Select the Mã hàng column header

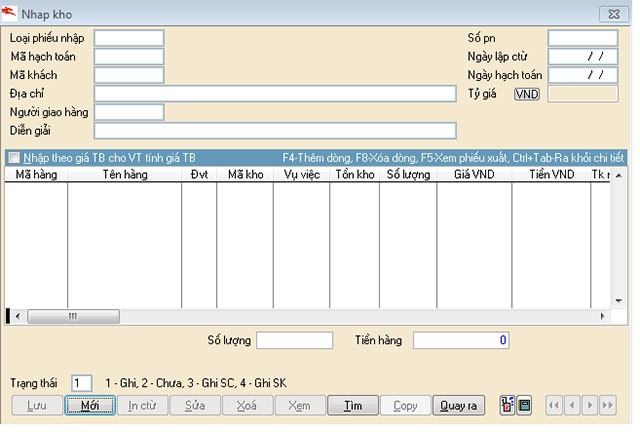pos(36,175)
